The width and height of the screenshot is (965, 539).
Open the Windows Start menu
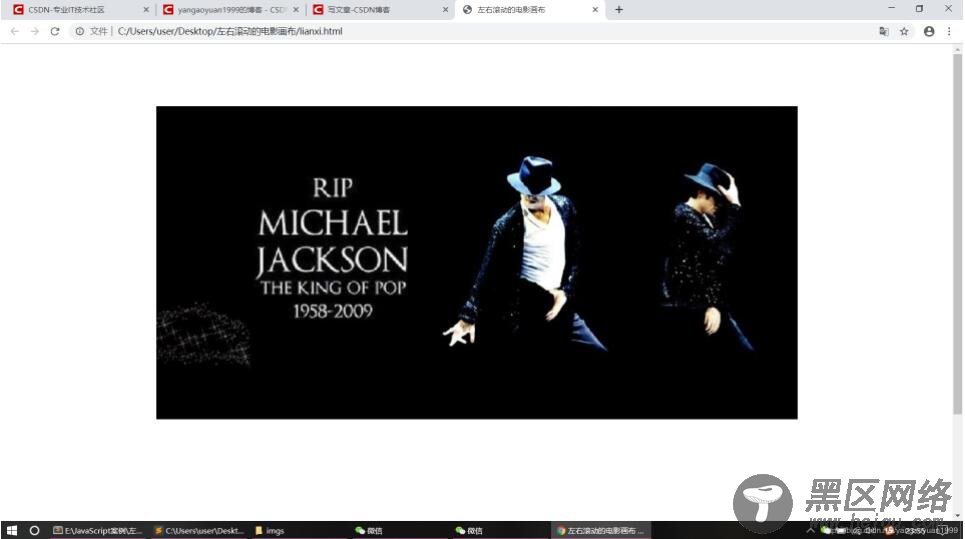(x=11, y=530)
